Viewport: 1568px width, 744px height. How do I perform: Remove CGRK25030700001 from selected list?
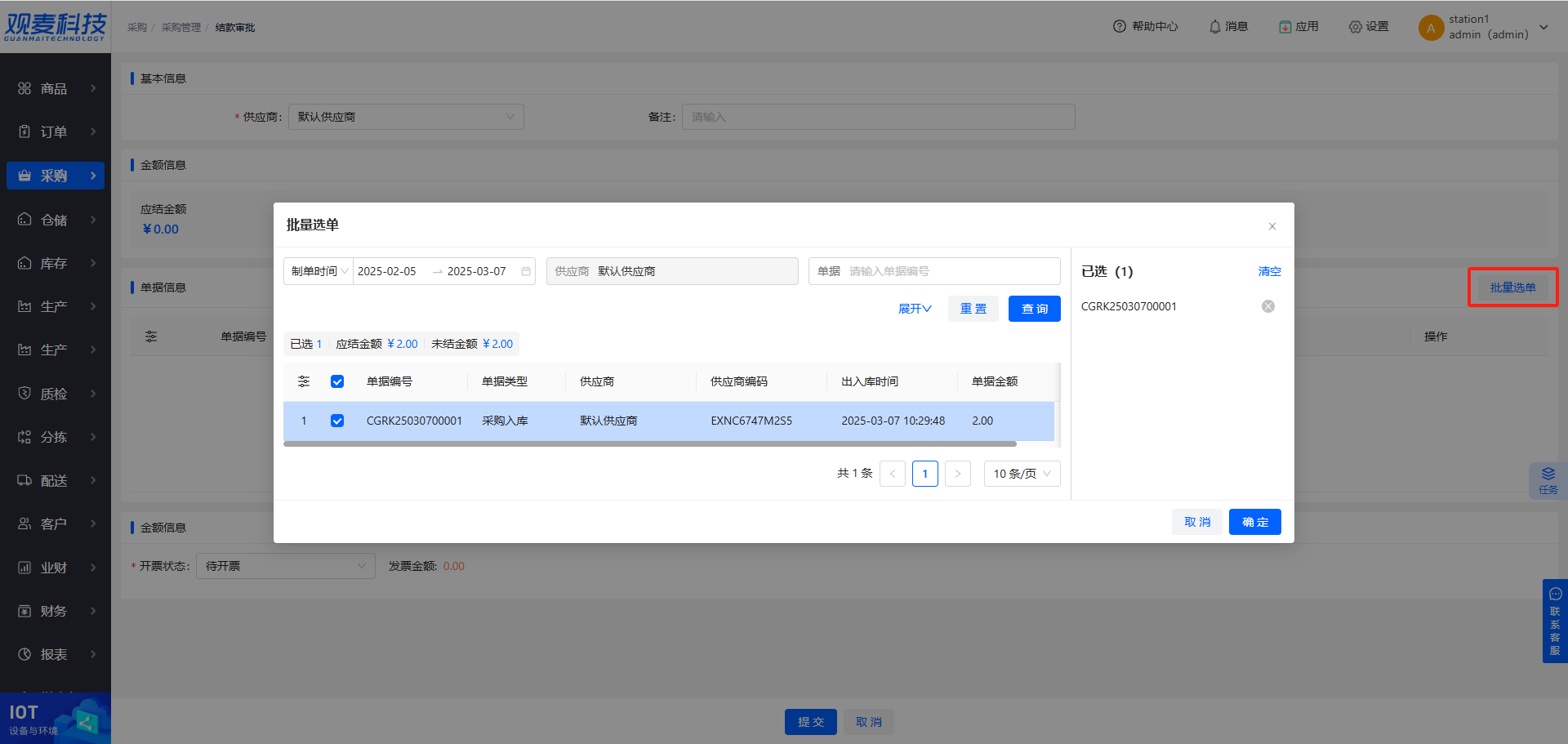pos(1268,306)
